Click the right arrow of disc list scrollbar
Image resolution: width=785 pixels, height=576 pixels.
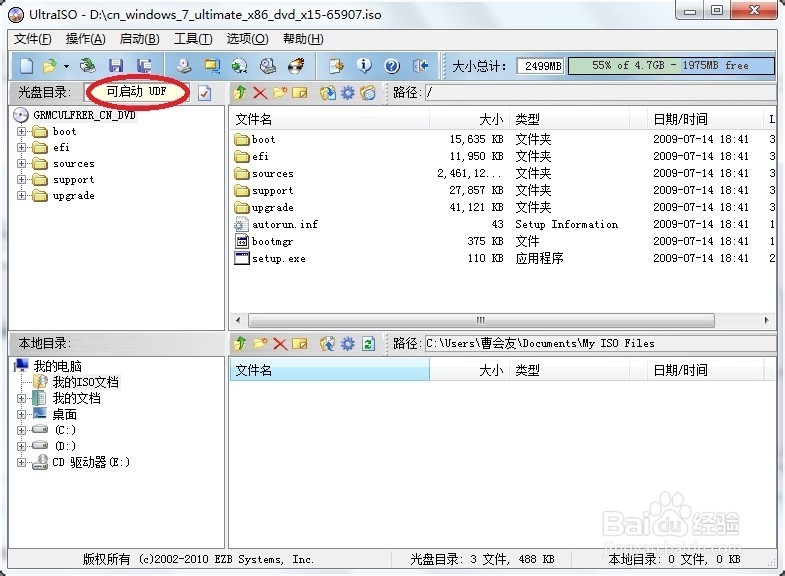pyautogui.click(x=766, y=320)
